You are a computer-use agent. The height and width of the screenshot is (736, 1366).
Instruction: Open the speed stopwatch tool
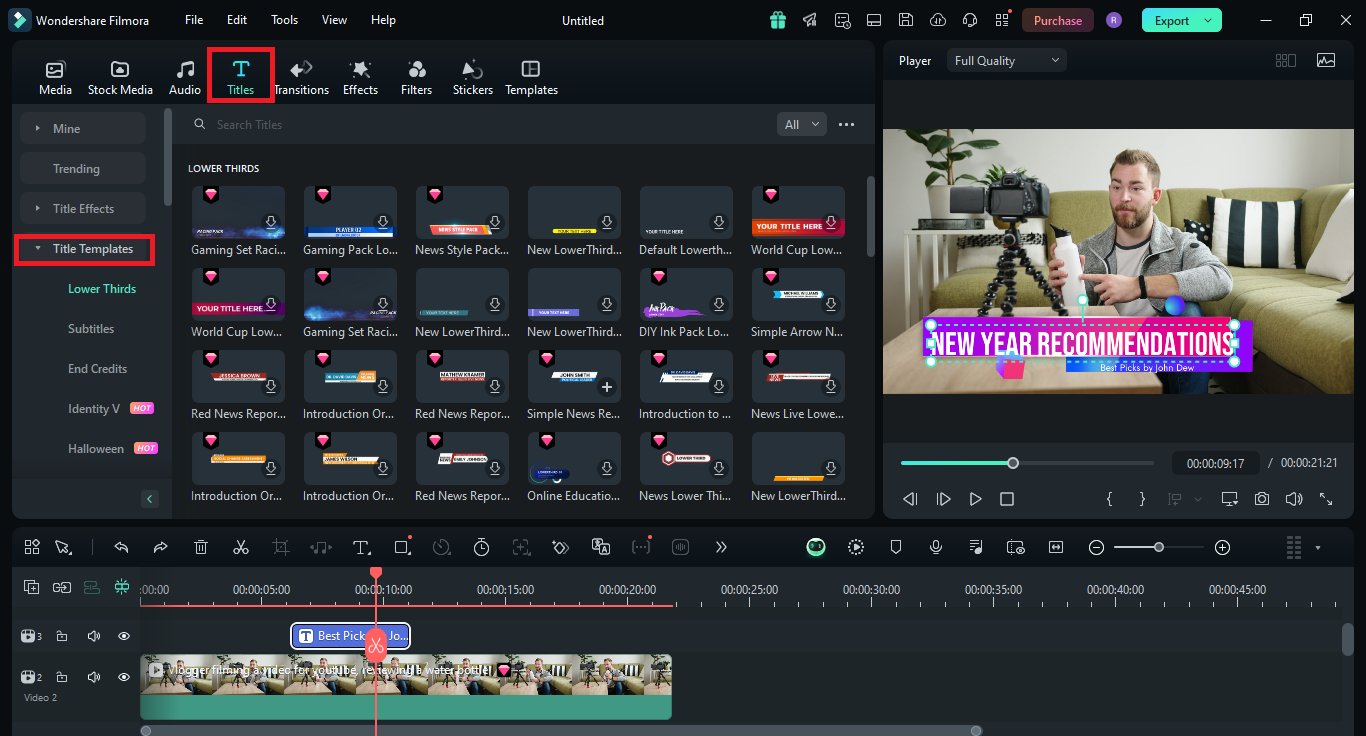click(481, 547)
